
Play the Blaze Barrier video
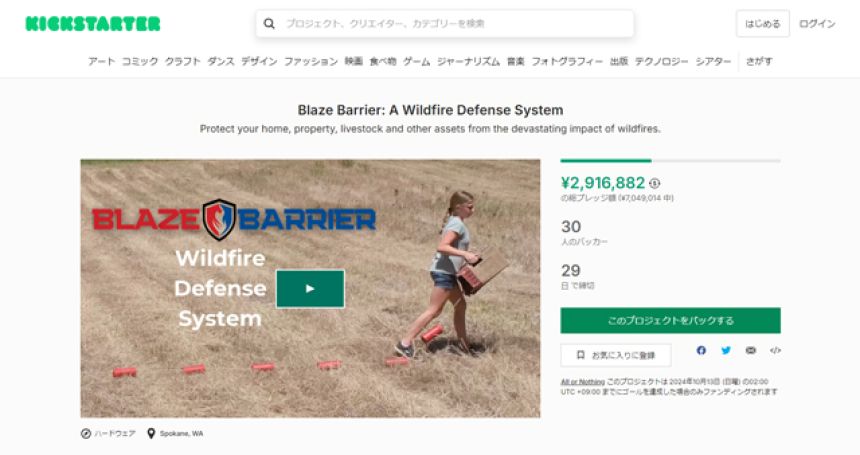[310, 288]
